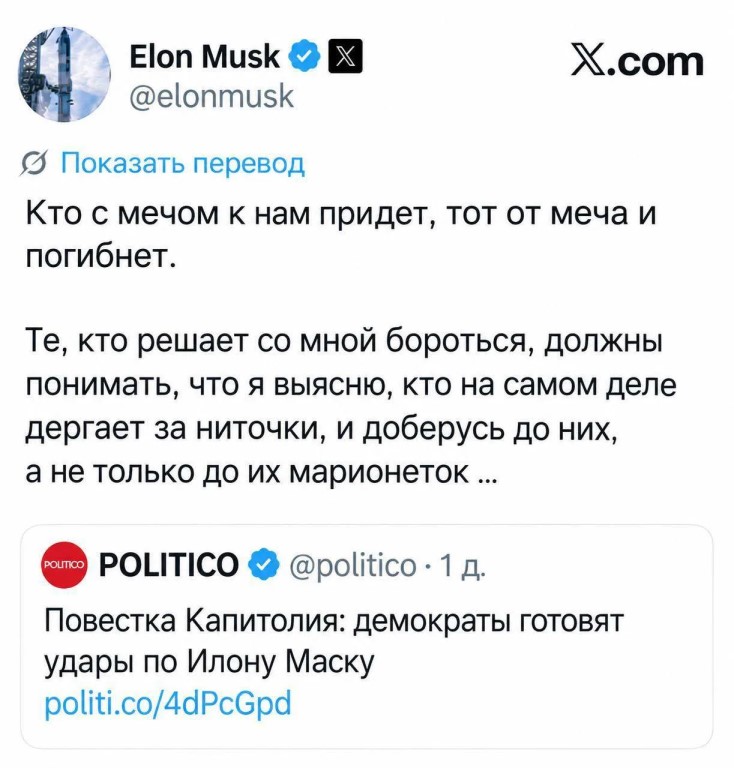Open the @politico handle
The height and width of the screenshot is (768, 734).
(353, 565)
